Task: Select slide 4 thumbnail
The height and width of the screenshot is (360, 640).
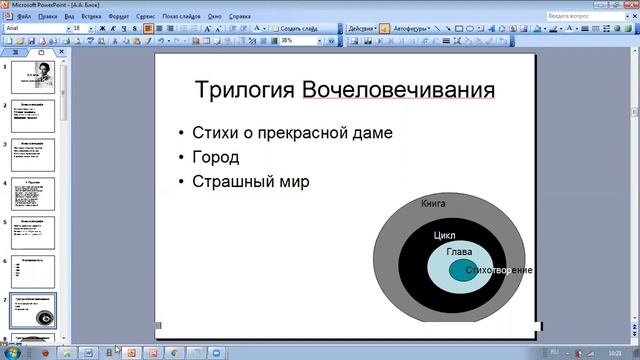Action: click(x=33, y=194)
